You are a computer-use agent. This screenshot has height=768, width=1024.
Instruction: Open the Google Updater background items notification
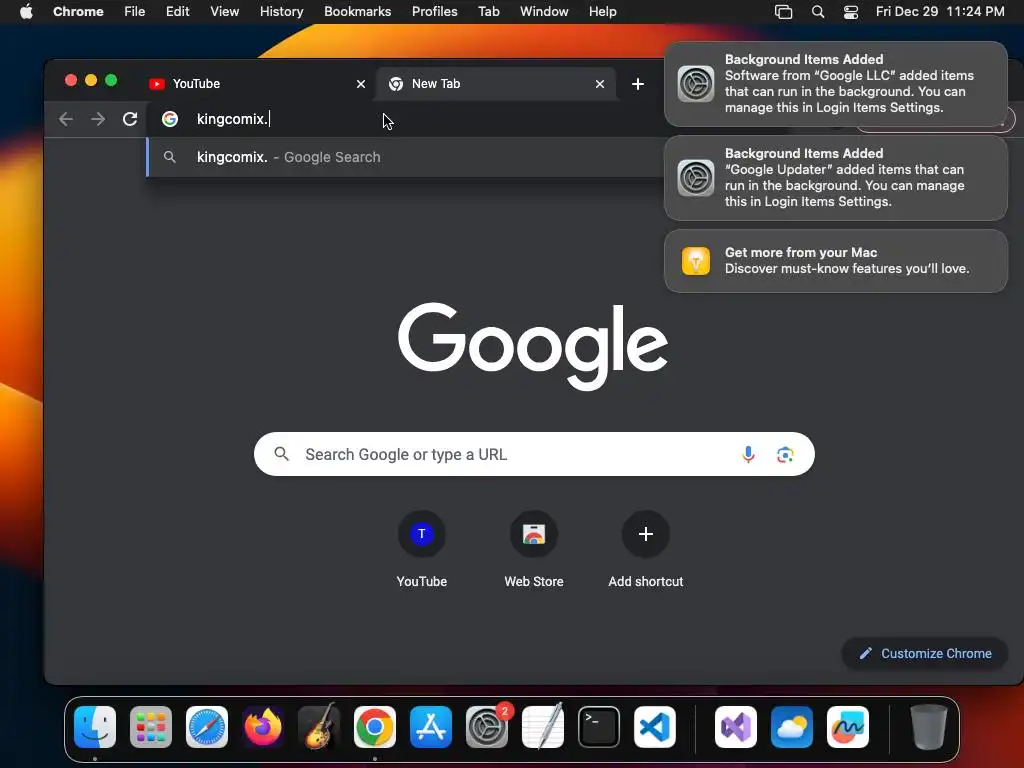tap(835, 178)
